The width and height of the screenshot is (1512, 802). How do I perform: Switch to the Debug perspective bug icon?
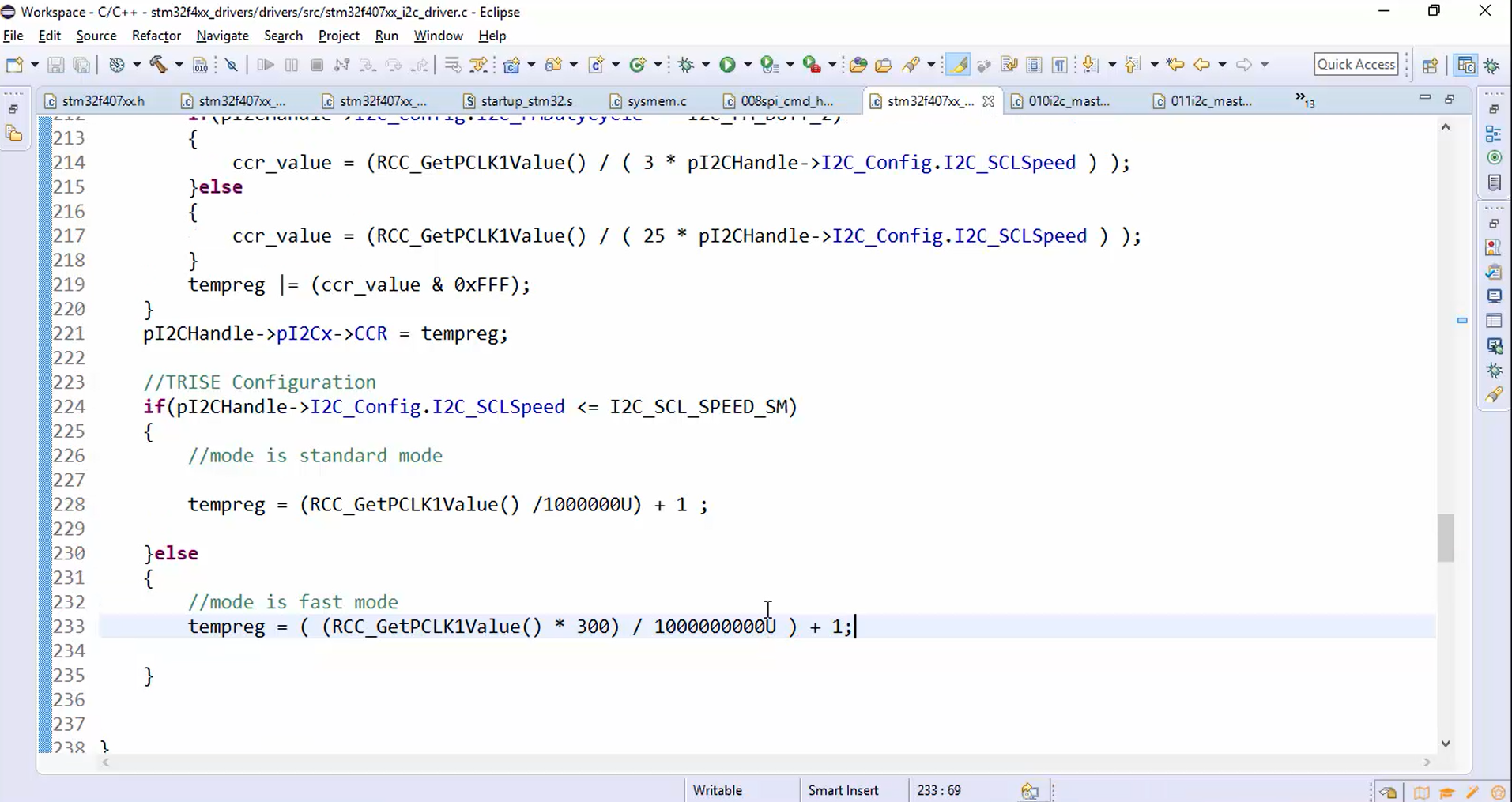click(x=1492, y=66)
